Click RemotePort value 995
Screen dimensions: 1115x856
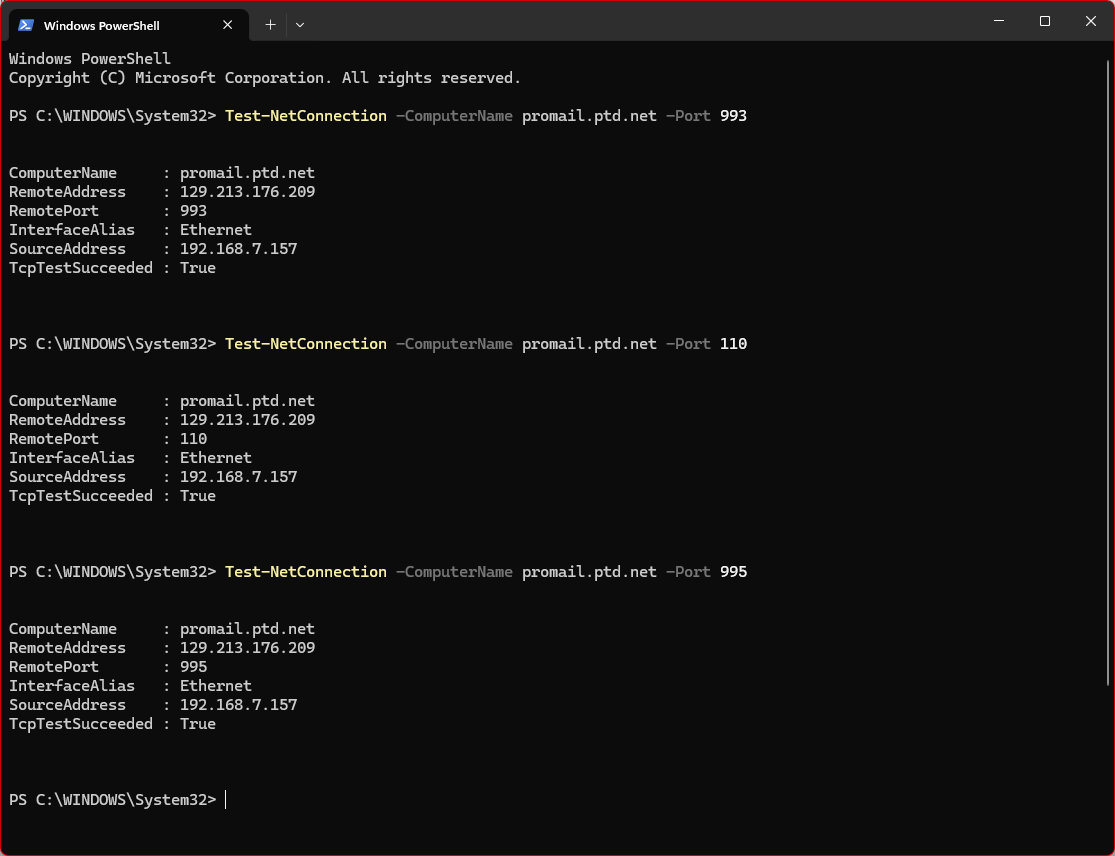click(x=193, y=668)
